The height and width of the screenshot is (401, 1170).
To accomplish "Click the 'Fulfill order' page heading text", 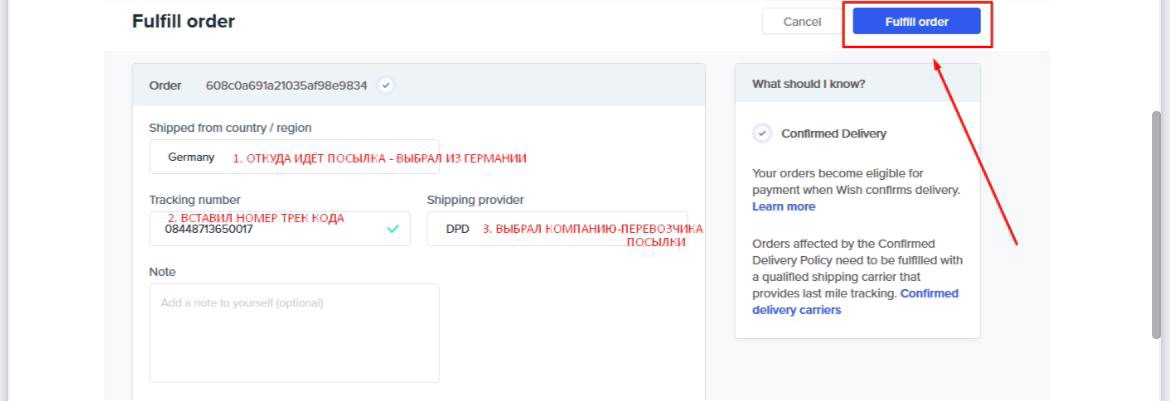I will (183, 21).
